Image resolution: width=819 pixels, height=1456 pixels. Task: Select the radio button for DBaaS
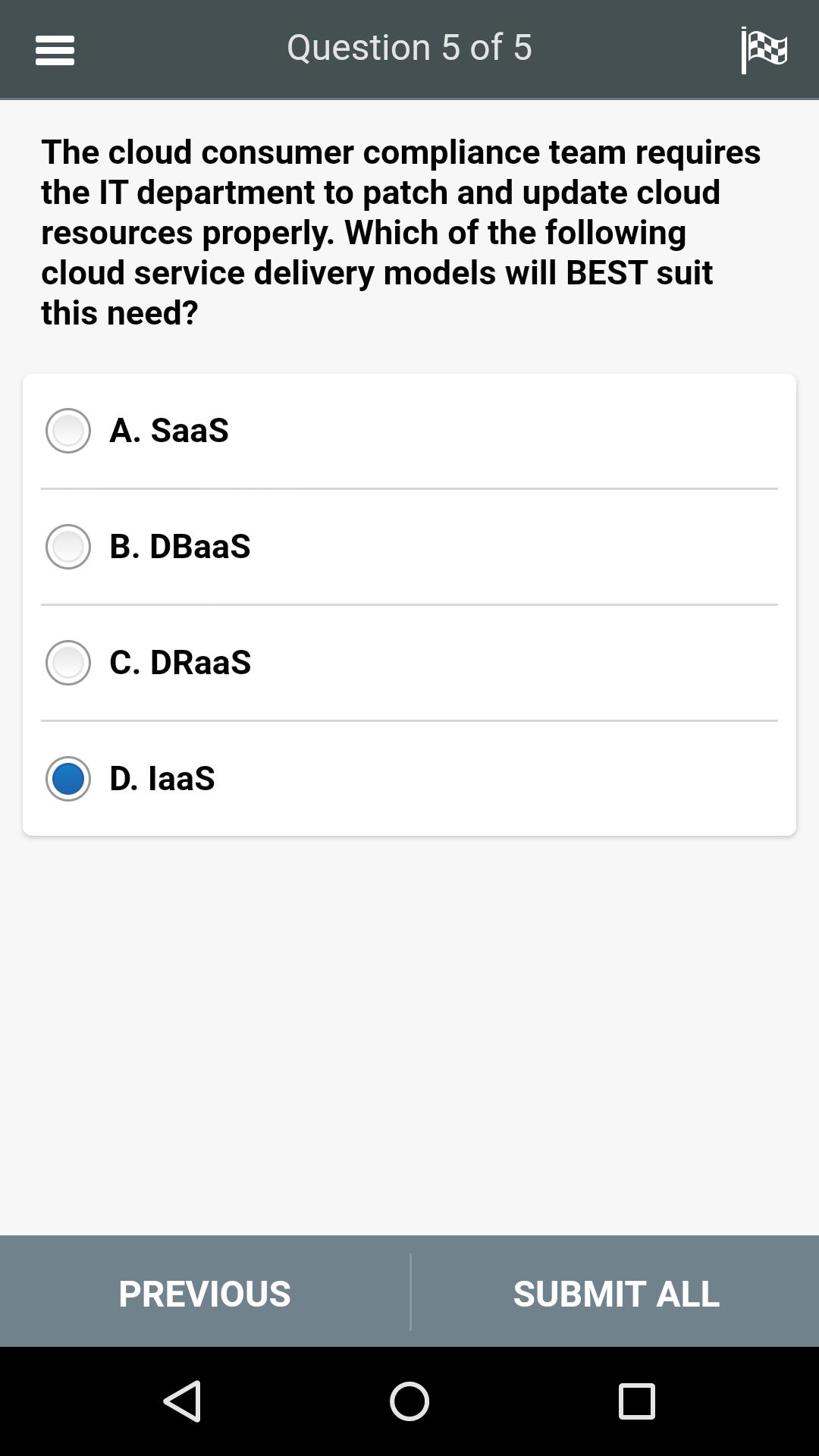point(68,547)
